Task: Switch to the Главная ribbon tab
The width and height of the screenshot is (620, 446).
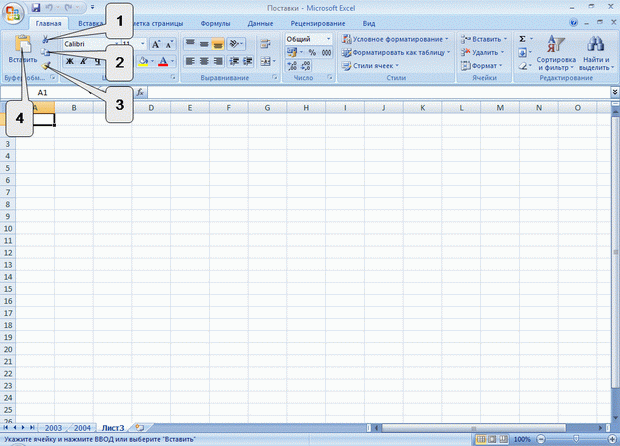Action: coord(49,23)
